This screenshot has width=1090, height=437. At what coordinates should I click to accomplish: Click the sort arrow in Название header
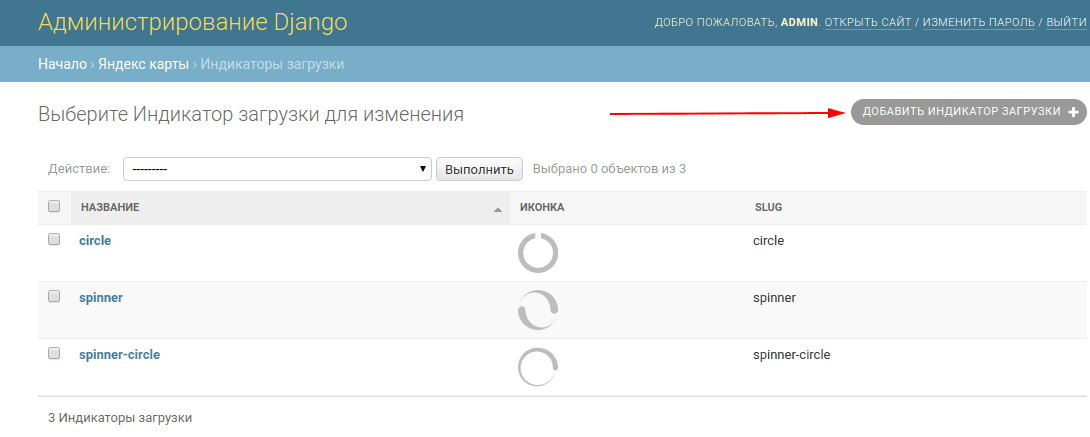point(498,208)
